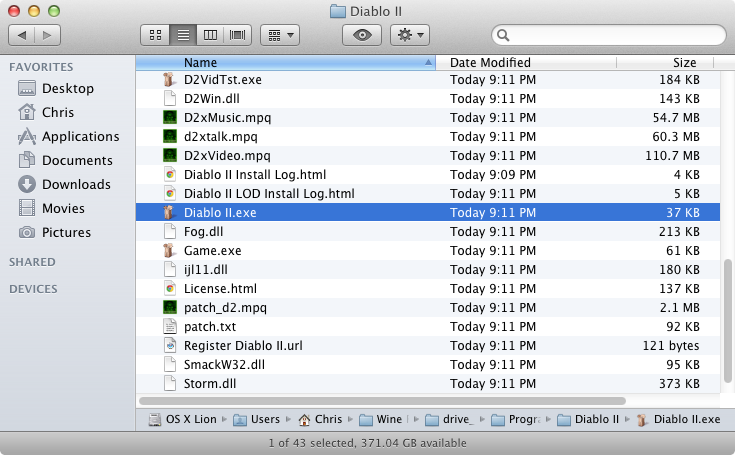Jump to Chris in path bar
735x455 pixels.
click(320, 419)
